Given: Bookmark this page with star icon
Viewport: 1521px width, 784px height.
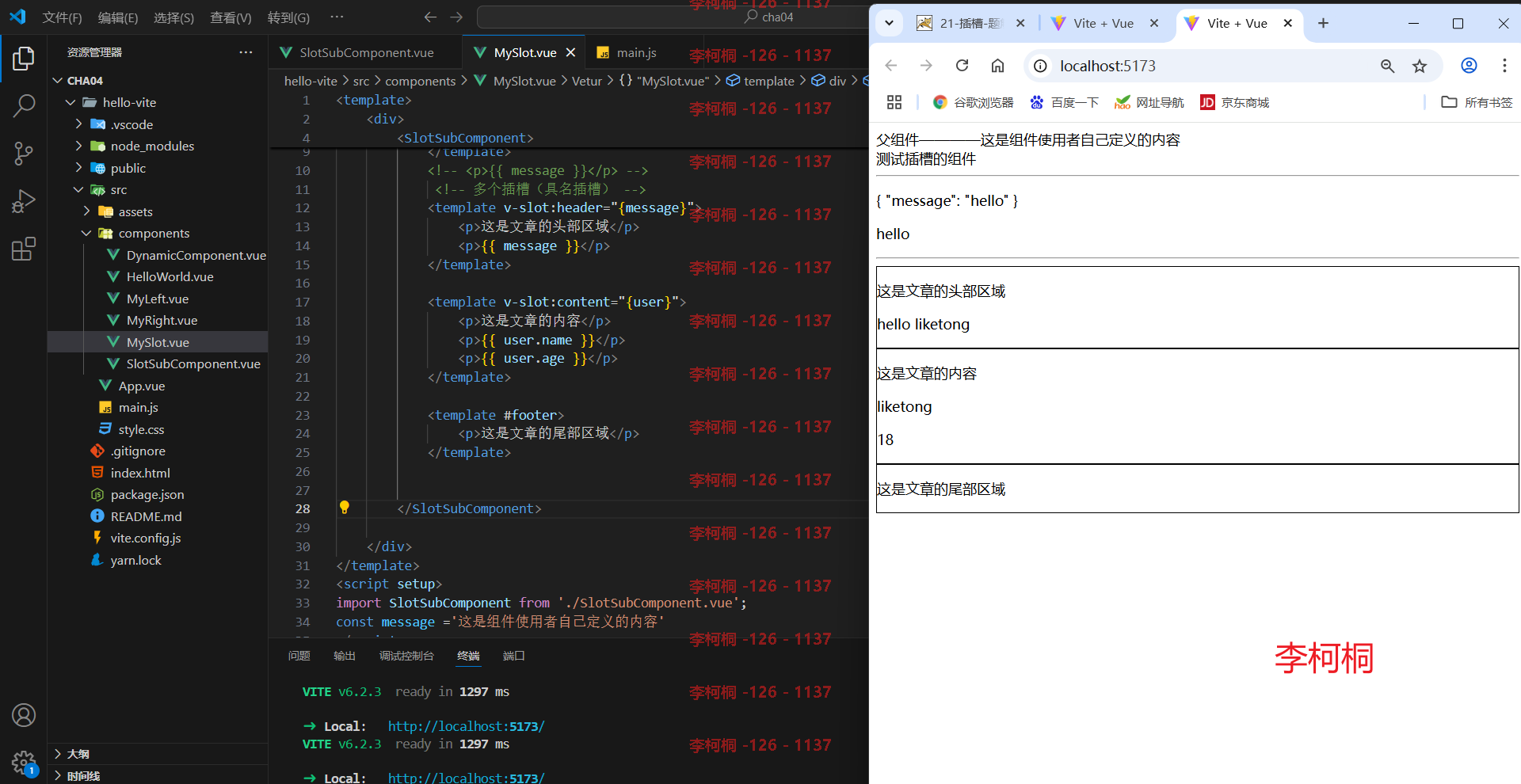Looking at the screenshot, I should [1420, 66].
